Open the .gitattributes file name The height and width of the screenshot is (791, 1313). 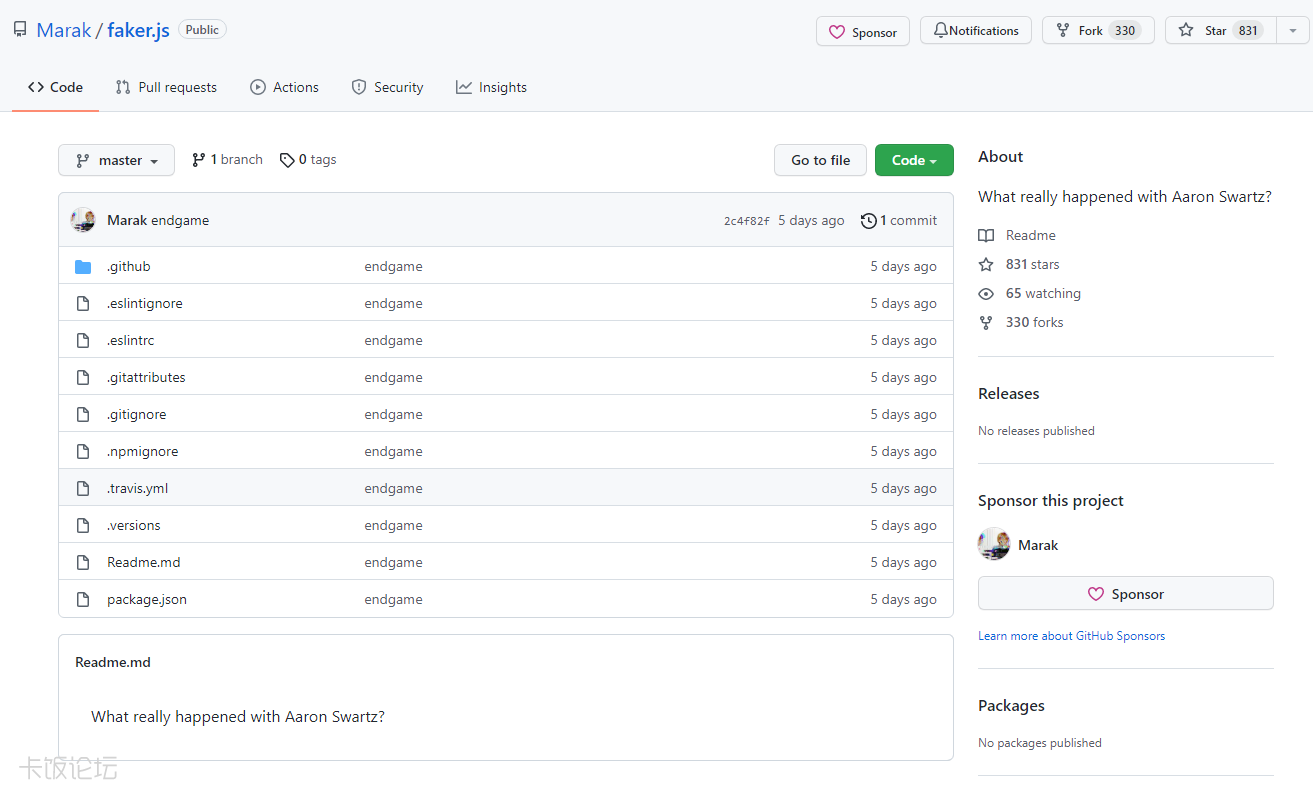pos(146,378)
